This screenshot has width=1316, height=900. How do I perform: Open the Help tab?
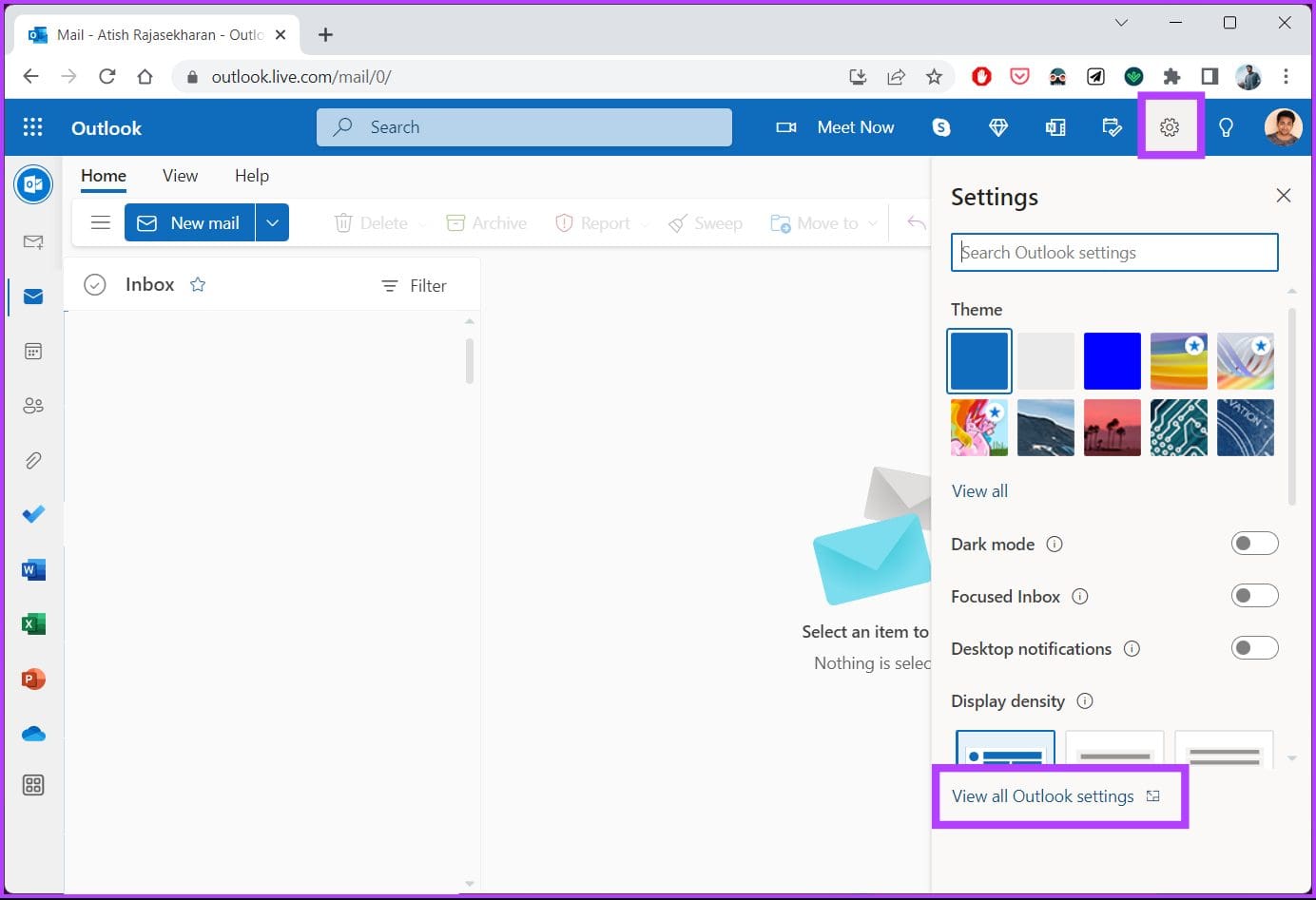252,176
